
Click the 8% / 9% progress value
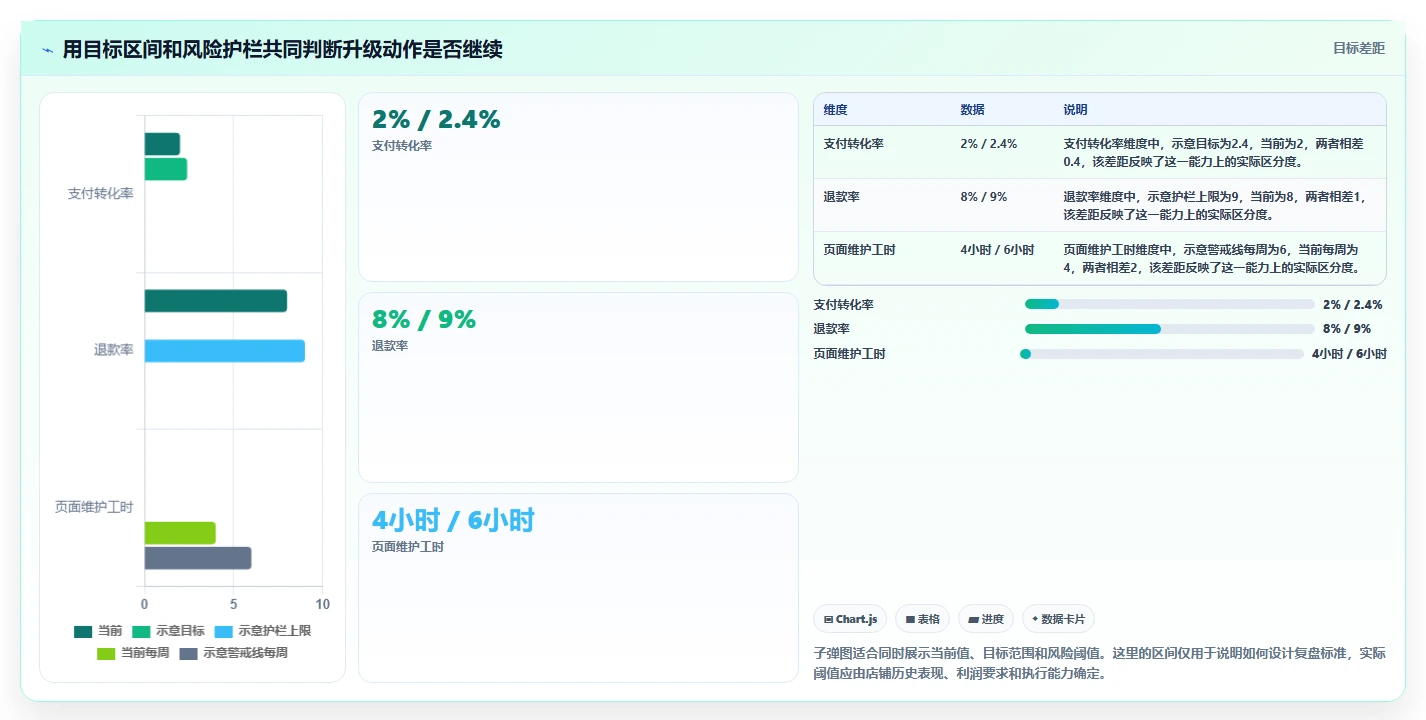click(1346, 329)
